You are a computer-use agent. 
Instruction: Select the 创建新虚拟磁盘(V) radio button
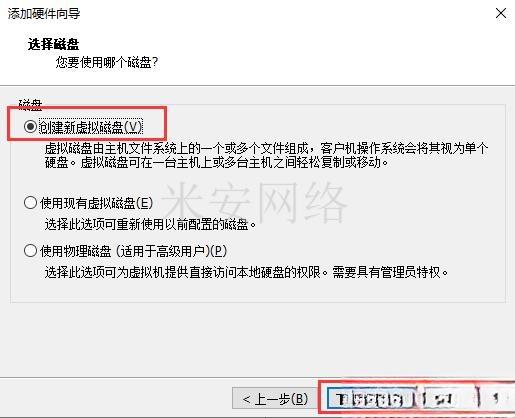[x=30, y=127]
